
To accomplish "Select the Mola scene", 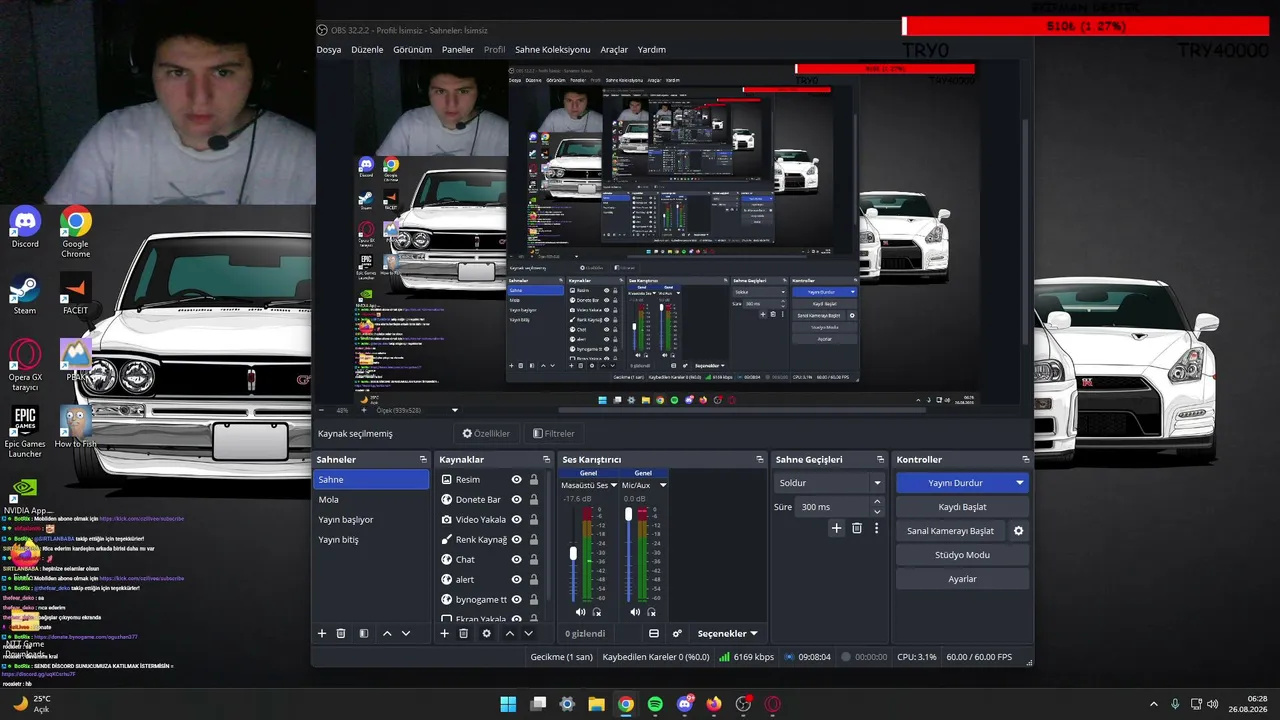I will coord(371,500).
